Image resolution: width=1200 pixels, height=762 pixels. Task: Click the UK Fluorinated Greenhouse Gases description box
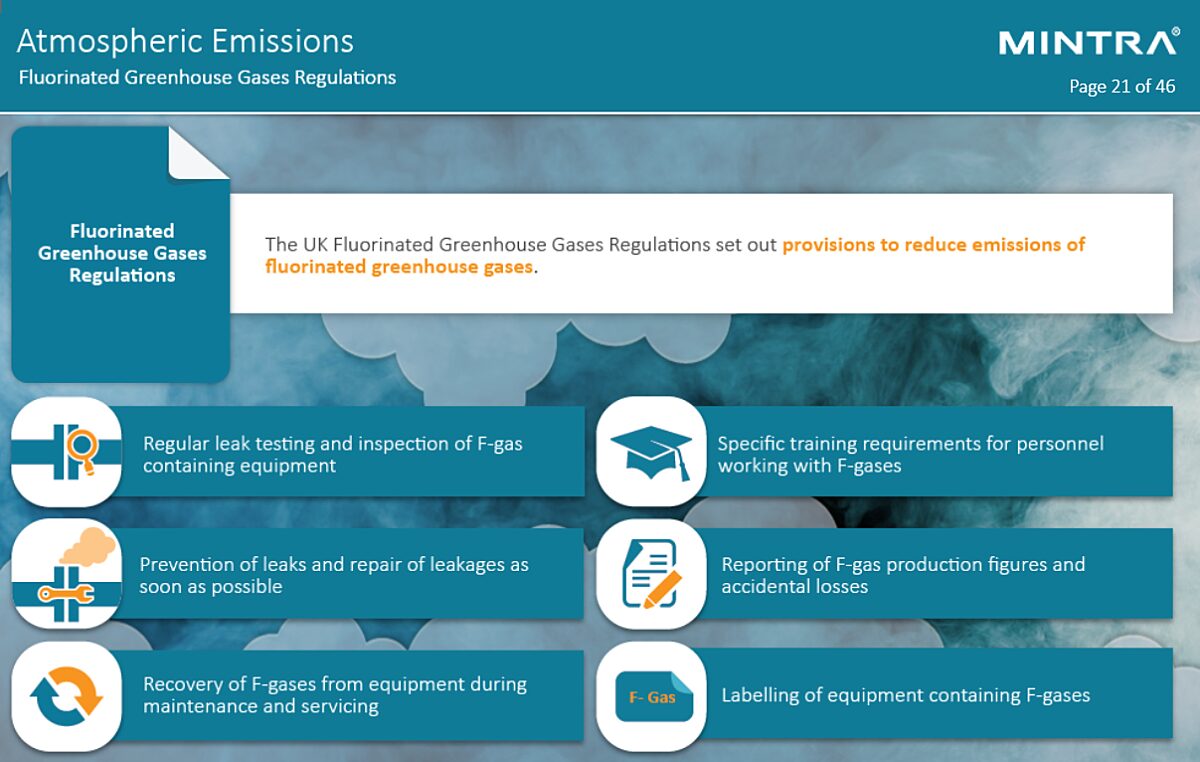click(701, 254)
